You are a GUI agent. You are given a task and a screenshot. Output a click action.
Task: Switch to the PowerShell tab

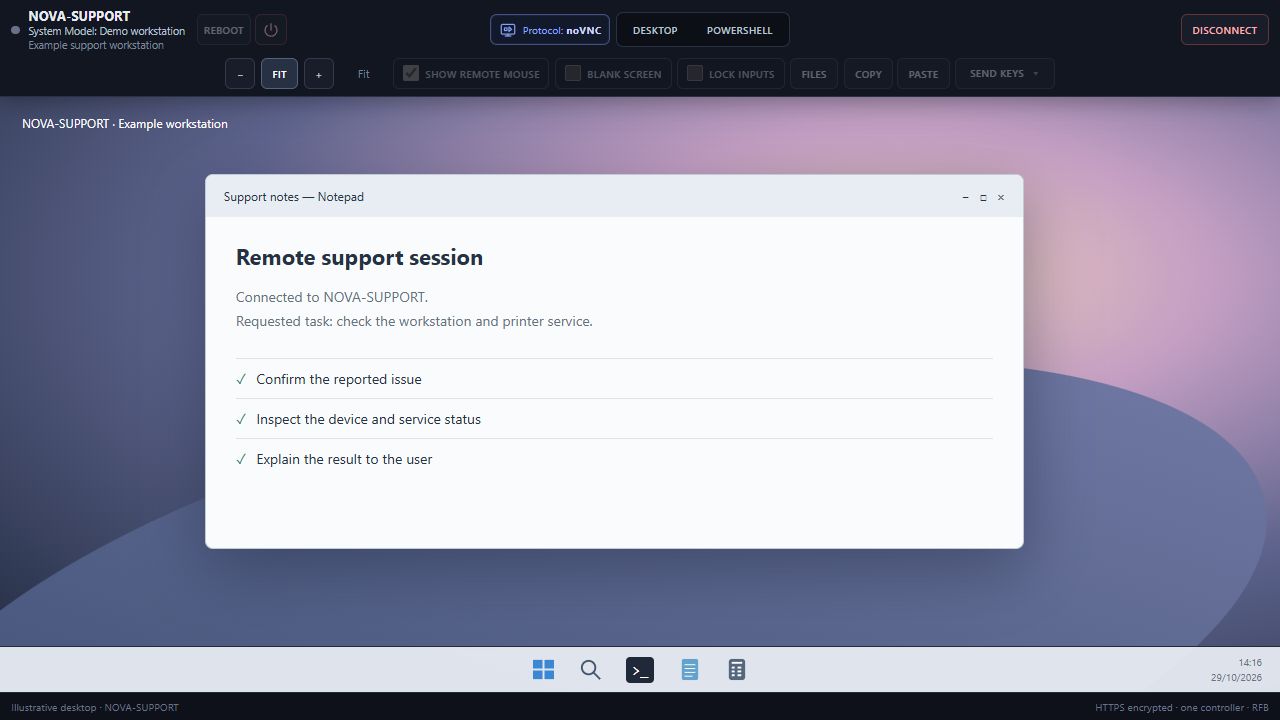pos(739,30)
